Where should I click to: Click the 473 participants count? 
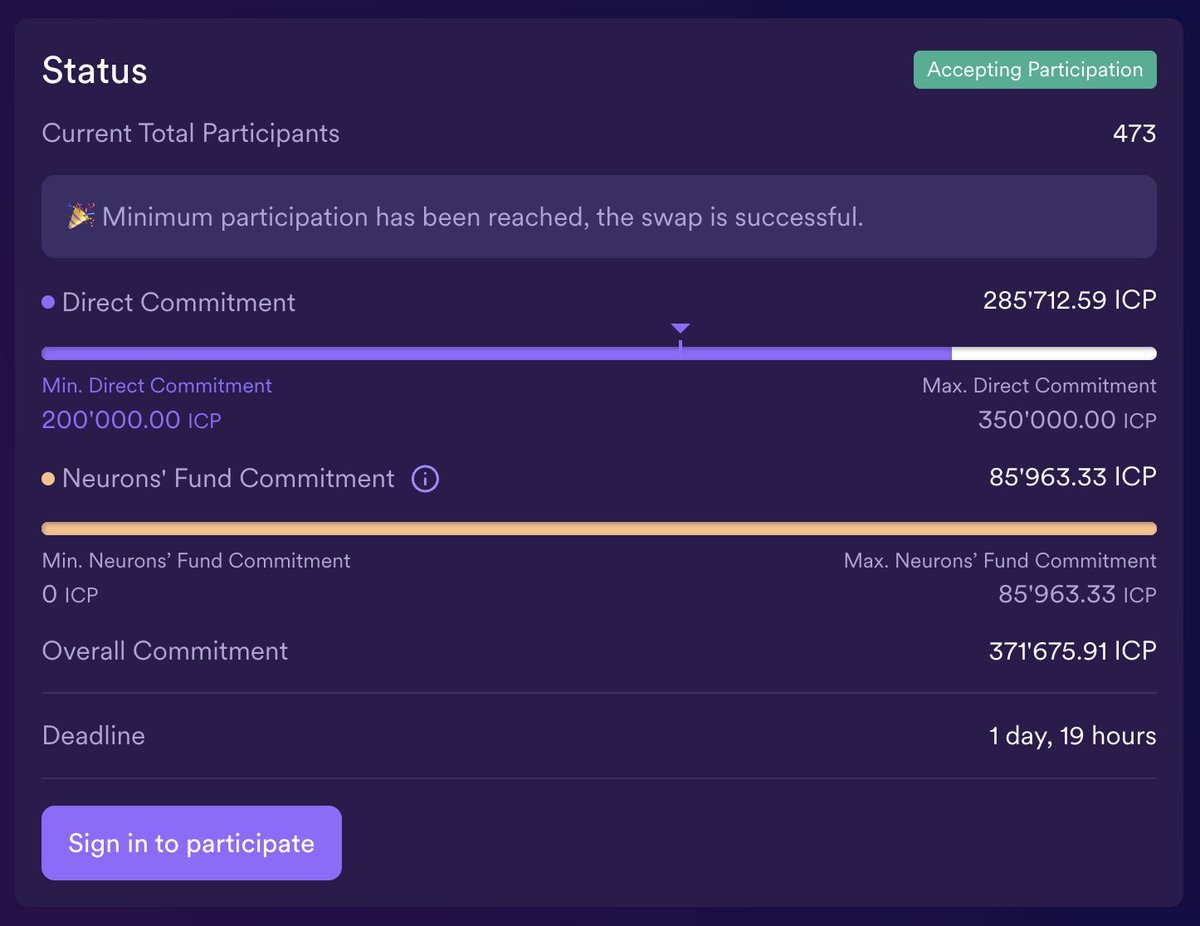[x=1135, y=133]
